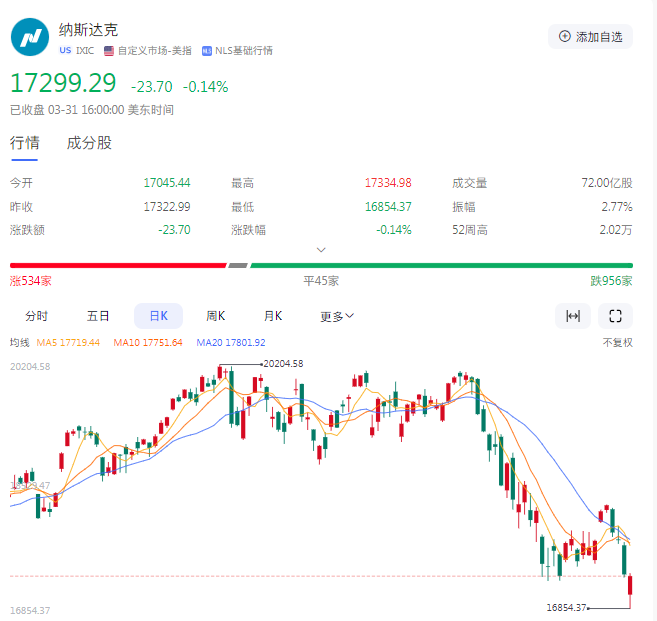Open the 更多 chart period dropdown
657x621 pixels.
[x=337, y=316]
